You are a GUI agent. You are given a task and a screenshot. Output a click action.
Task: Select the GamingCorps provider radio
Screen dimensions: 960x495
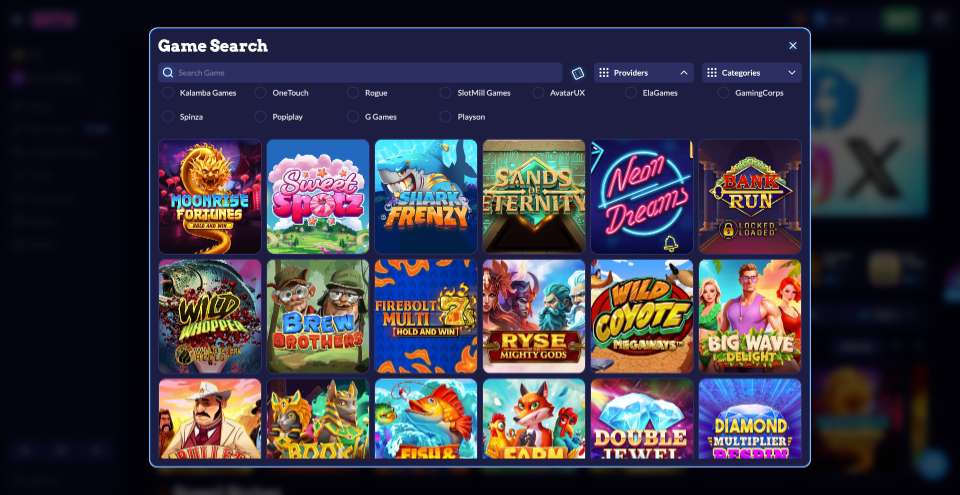coord(723,93)
